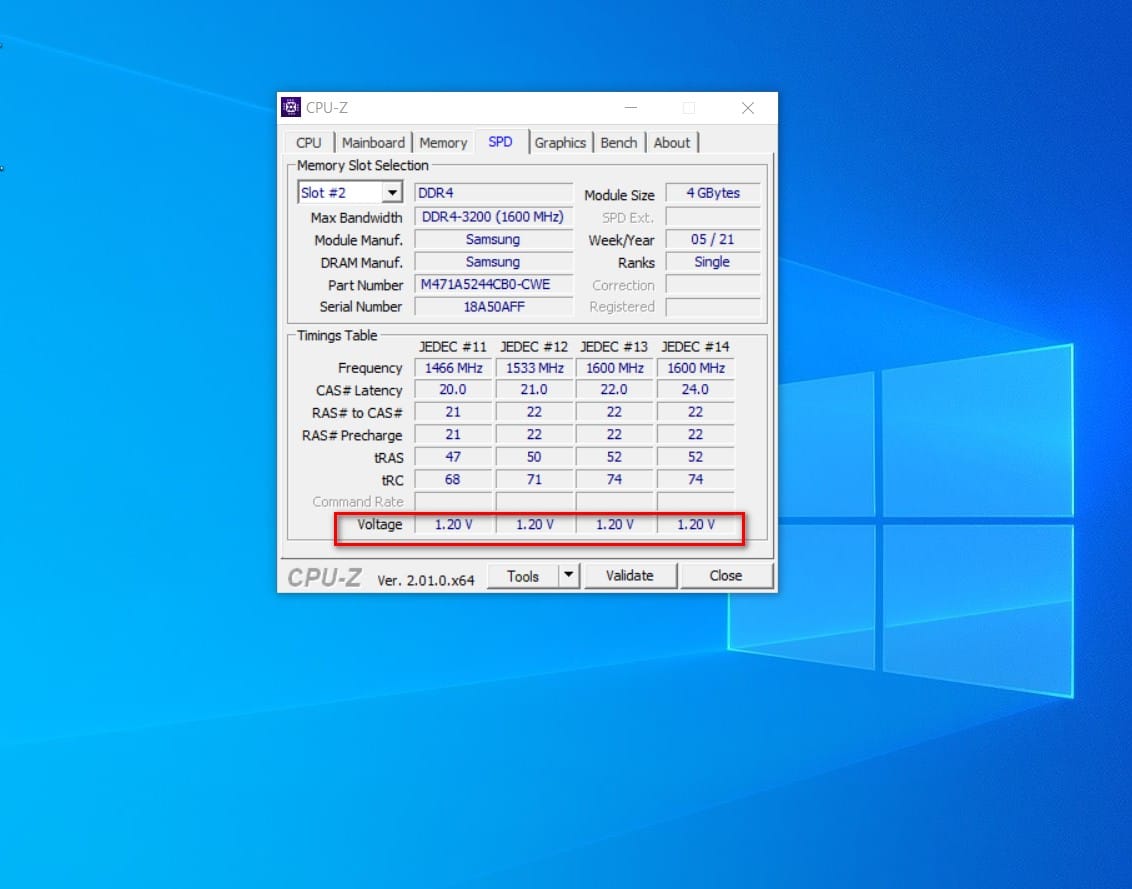Open the CPU tab
This screenshot has width=1132, height=889.
coord(309,143)
